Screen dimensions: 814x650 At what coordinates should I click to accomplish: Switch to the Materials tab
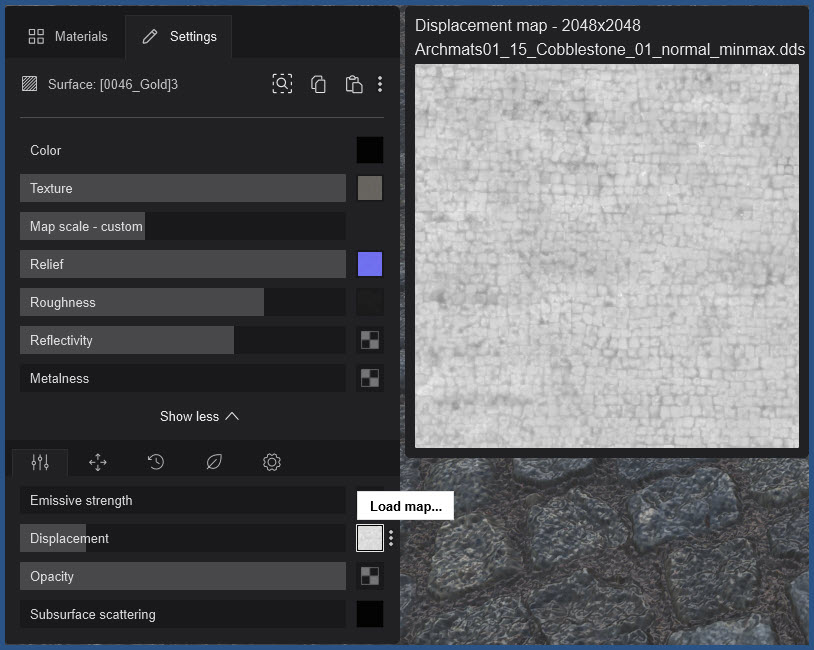point(67,36)
